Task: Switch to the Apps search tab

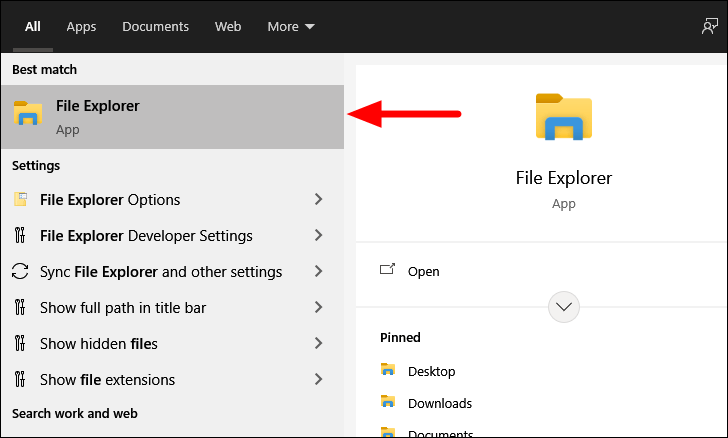Action: tap(81, 26)
